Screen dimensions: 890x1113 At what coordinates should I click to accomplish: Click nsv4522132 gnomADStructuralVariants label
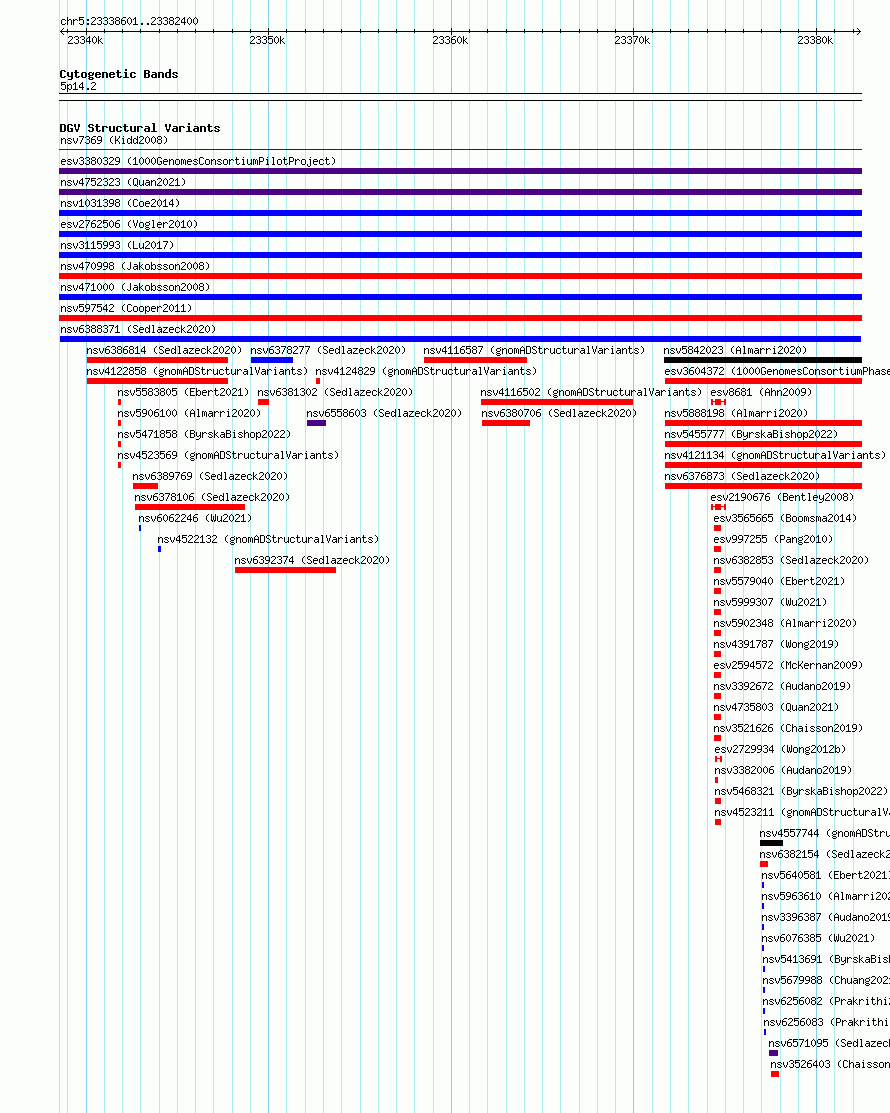[x=268, y=539]
